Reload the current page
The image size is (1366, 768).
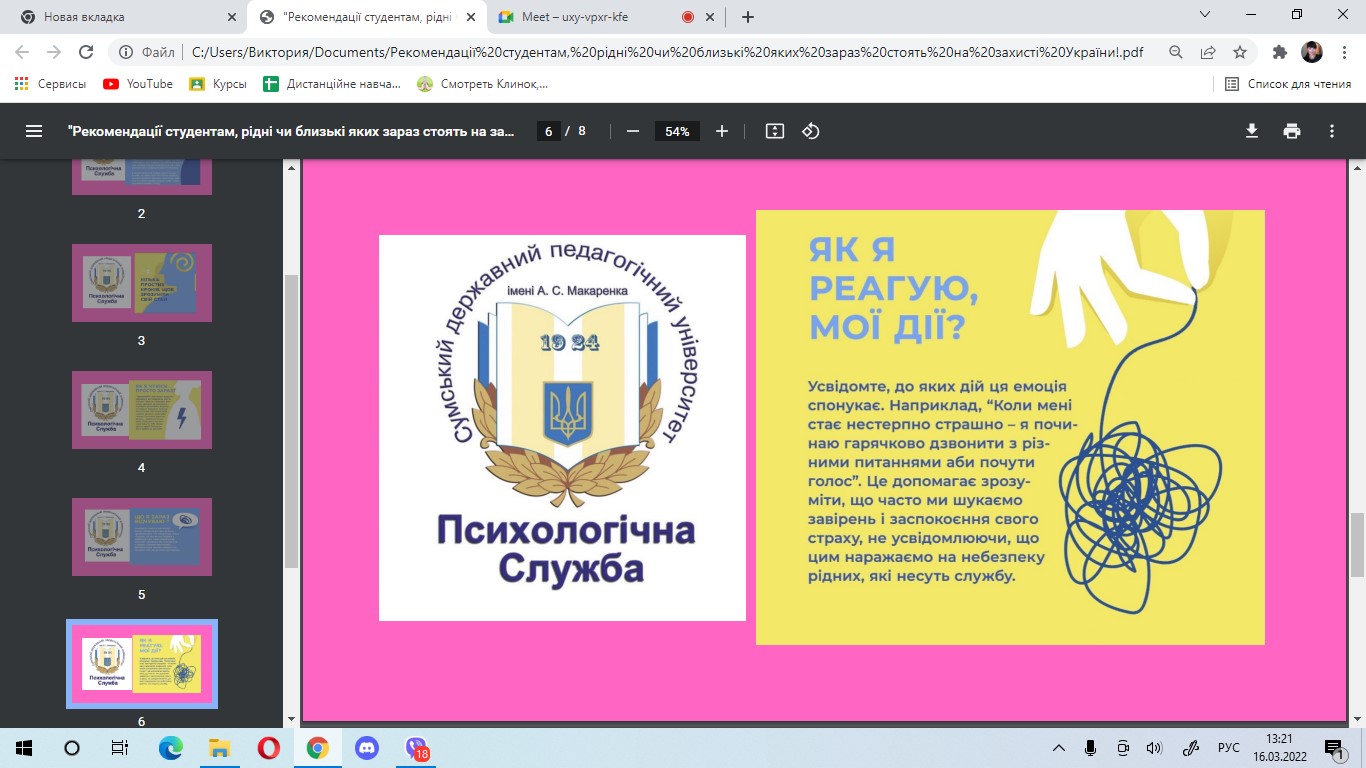click(86, 52)
